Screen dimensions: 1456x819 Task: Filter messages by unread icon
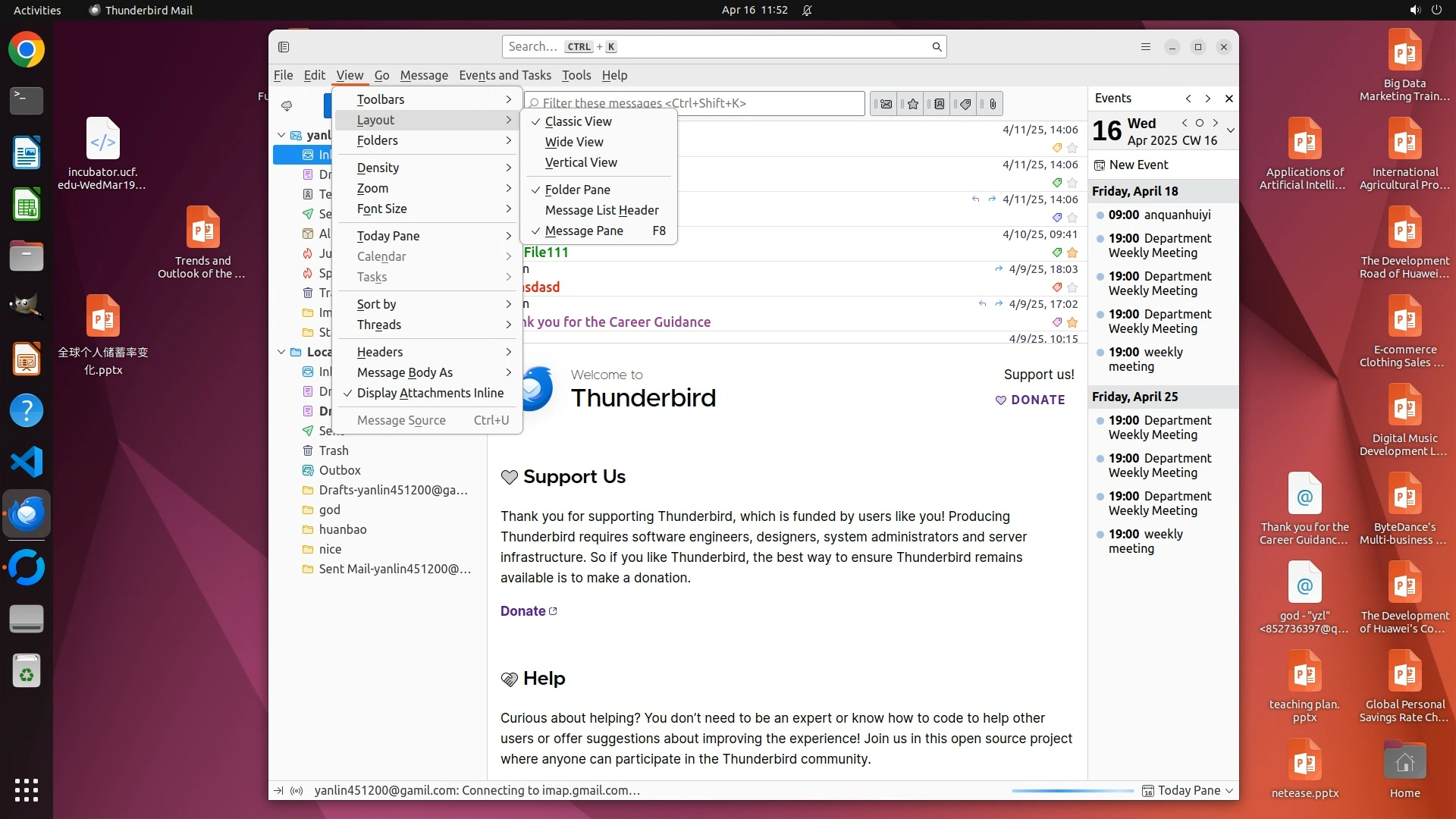pyautogui.click(x=885, y=104)
